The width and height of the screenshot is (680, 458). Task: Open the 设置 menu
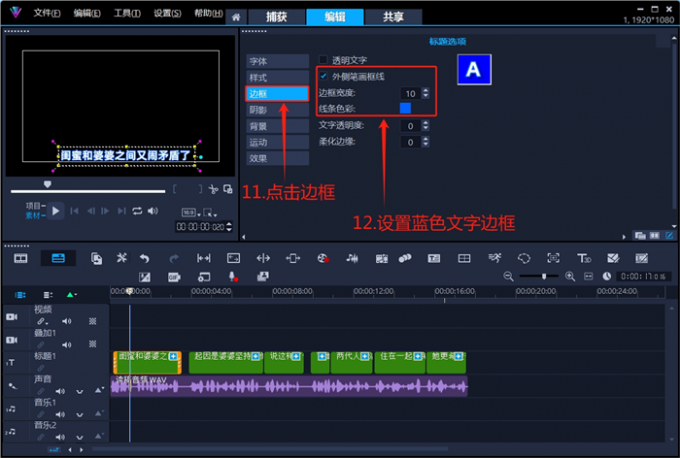tap(167, 13)
